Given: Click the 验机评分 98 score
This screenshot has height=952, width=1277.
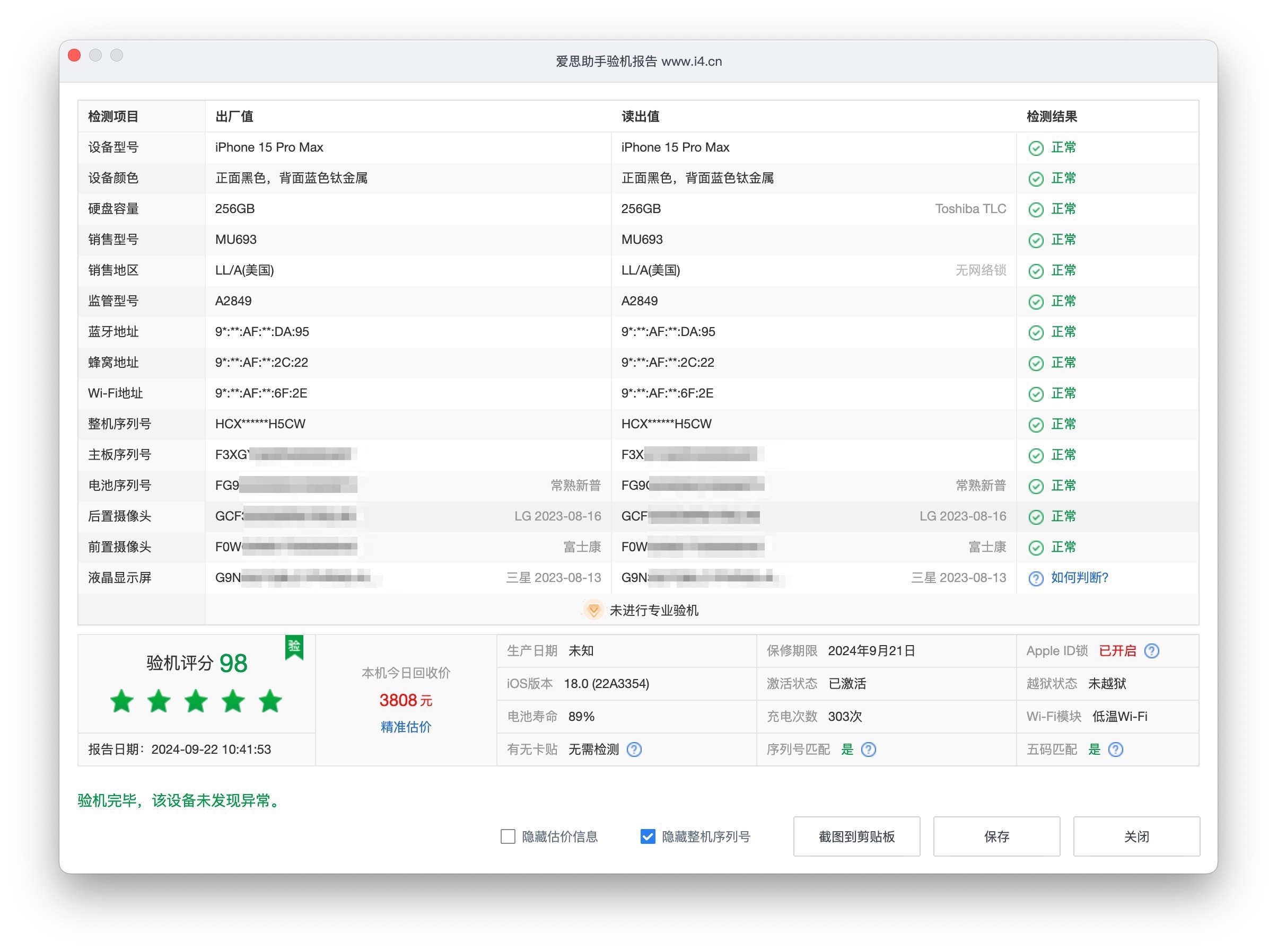Looking at the screenshot, I should point(197,663).
